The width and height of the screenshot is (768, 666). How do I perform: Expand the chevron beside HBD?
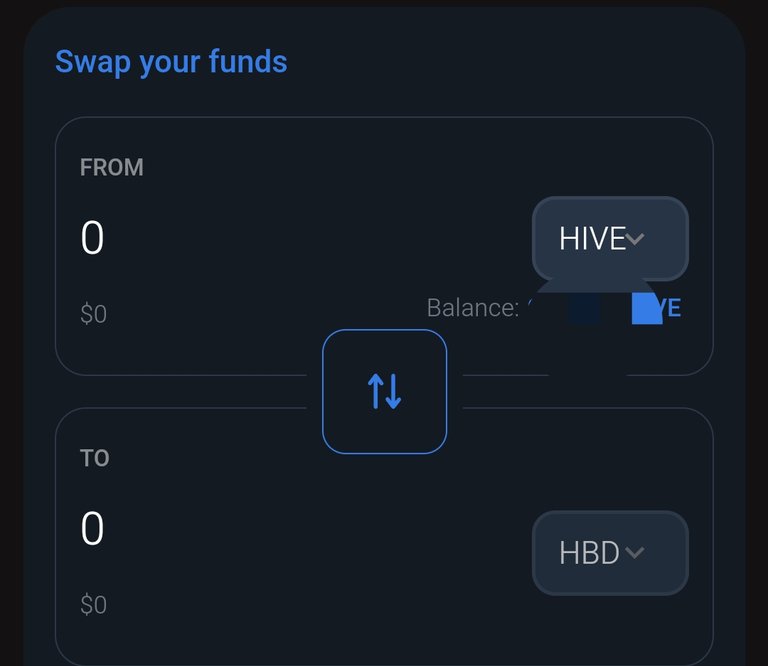click(635, 553)
